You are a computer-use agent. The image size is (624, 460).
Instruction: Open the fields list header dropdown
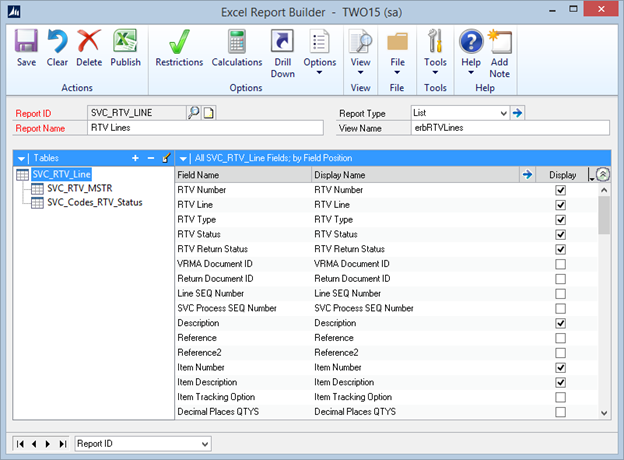click(x=183, y=159)
